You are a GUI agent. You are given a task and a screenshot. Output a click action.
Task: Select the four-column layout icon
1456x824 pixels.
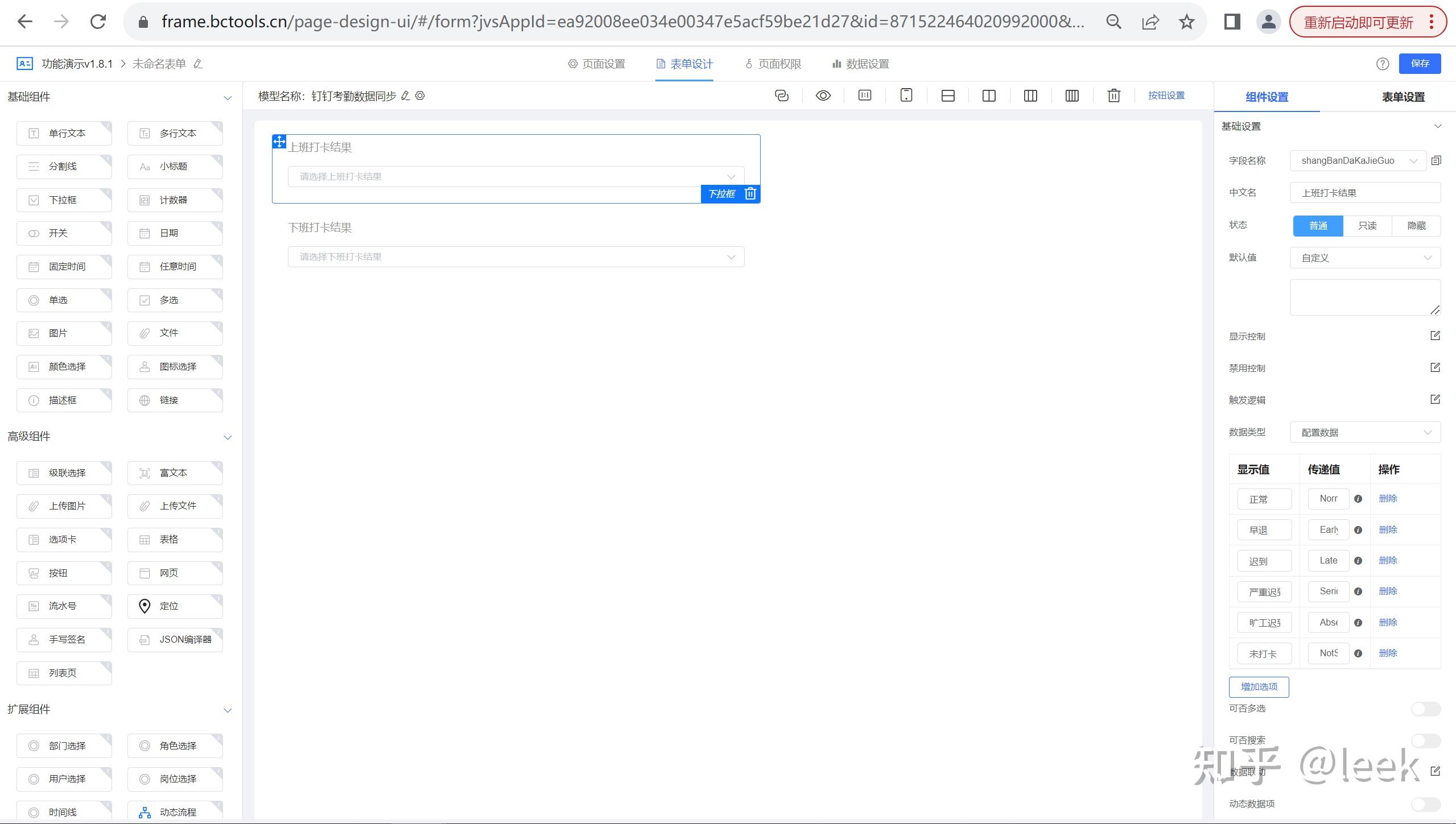point(1072,96)
